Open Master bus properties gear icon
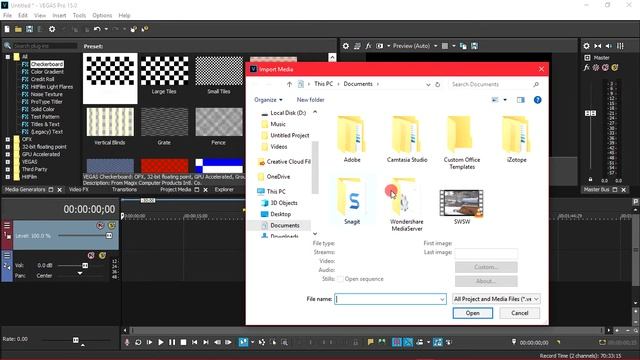This screenshot has width=640, height=360. [x=587, y=46]
